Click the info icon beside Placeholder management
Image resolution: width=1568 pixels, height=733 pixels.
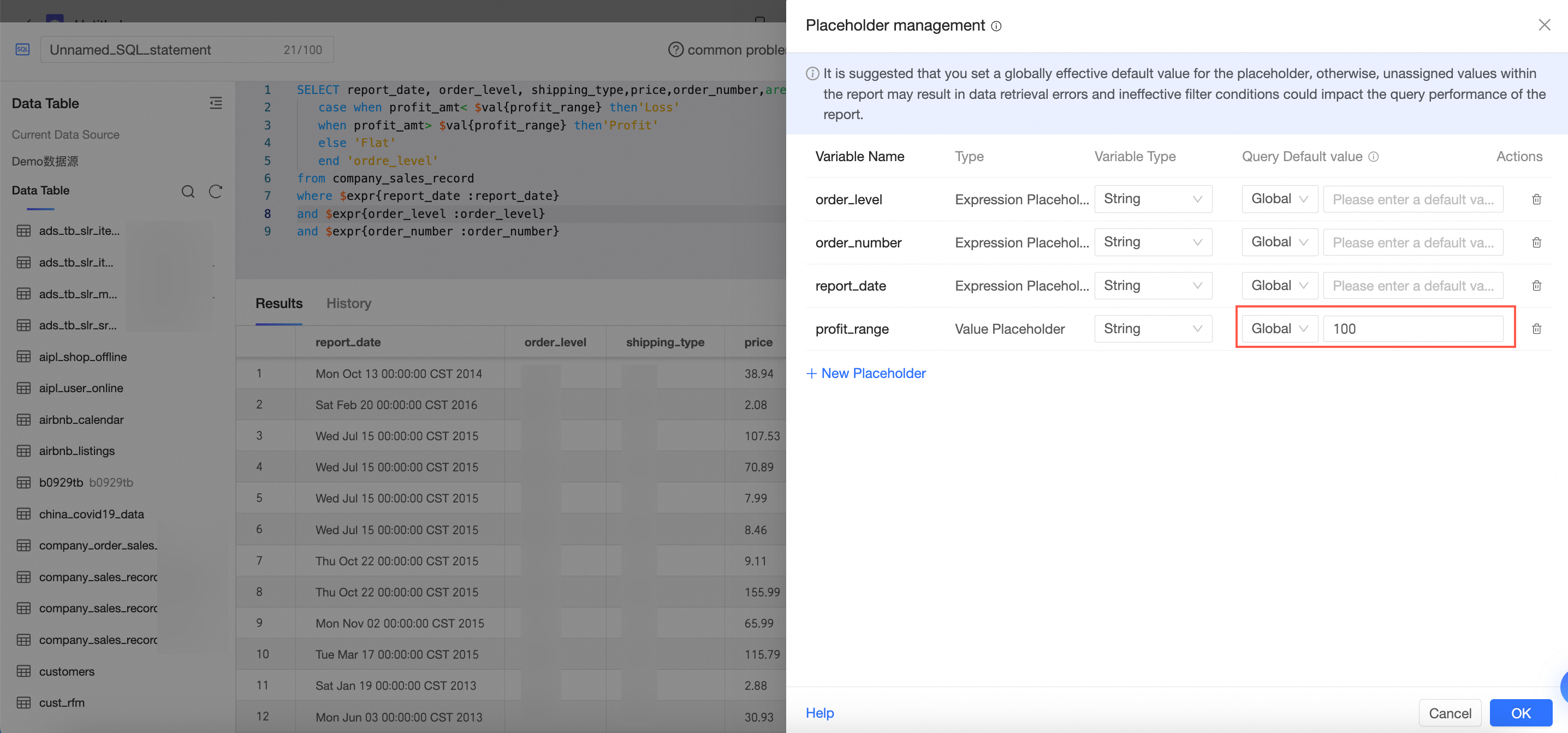click(996, 26)
